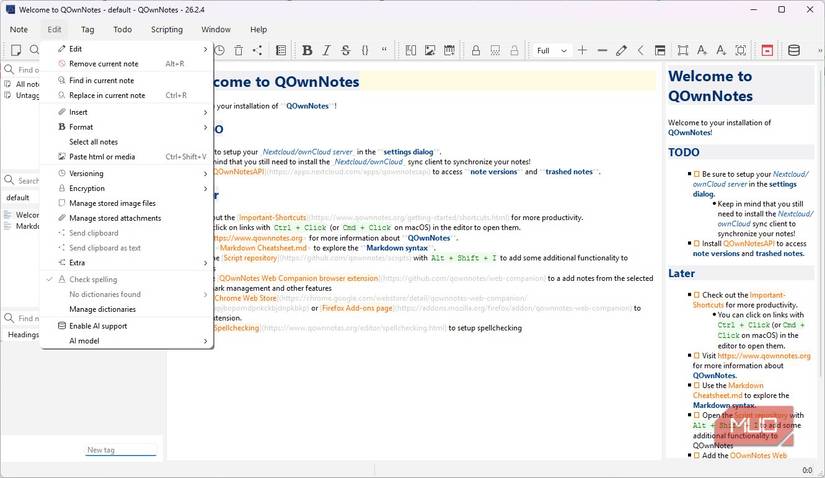Toggle Check spelling menu option
Viewport: 825px width, 478px height.
(x=126, y=280)
